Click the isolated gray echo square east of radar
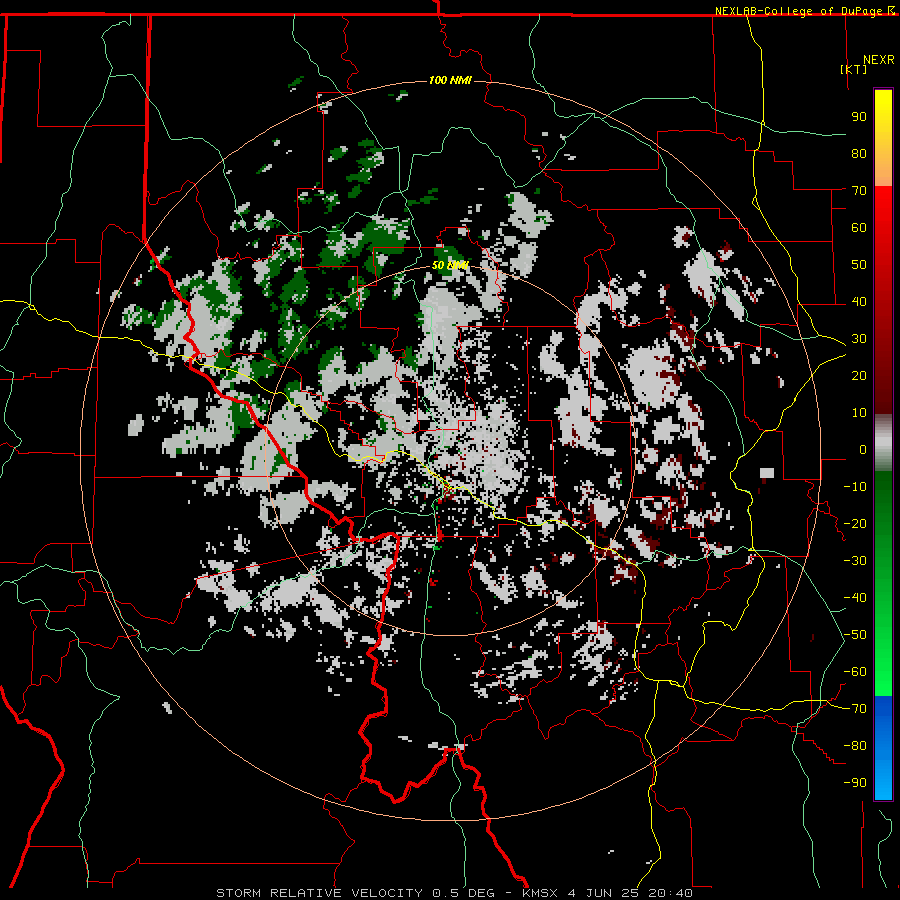 767,473
